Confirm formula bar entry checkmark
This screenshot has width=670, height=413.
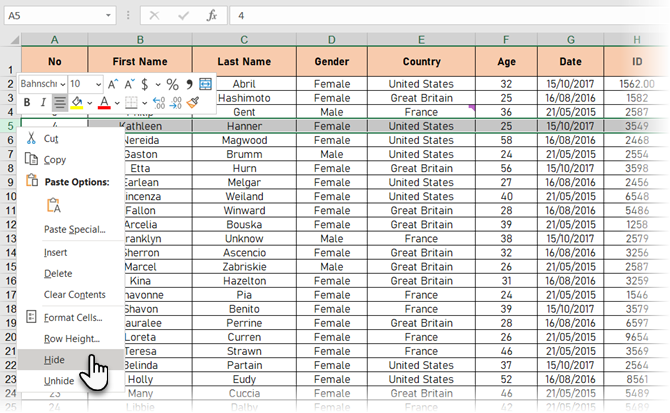tap(184, 16)
